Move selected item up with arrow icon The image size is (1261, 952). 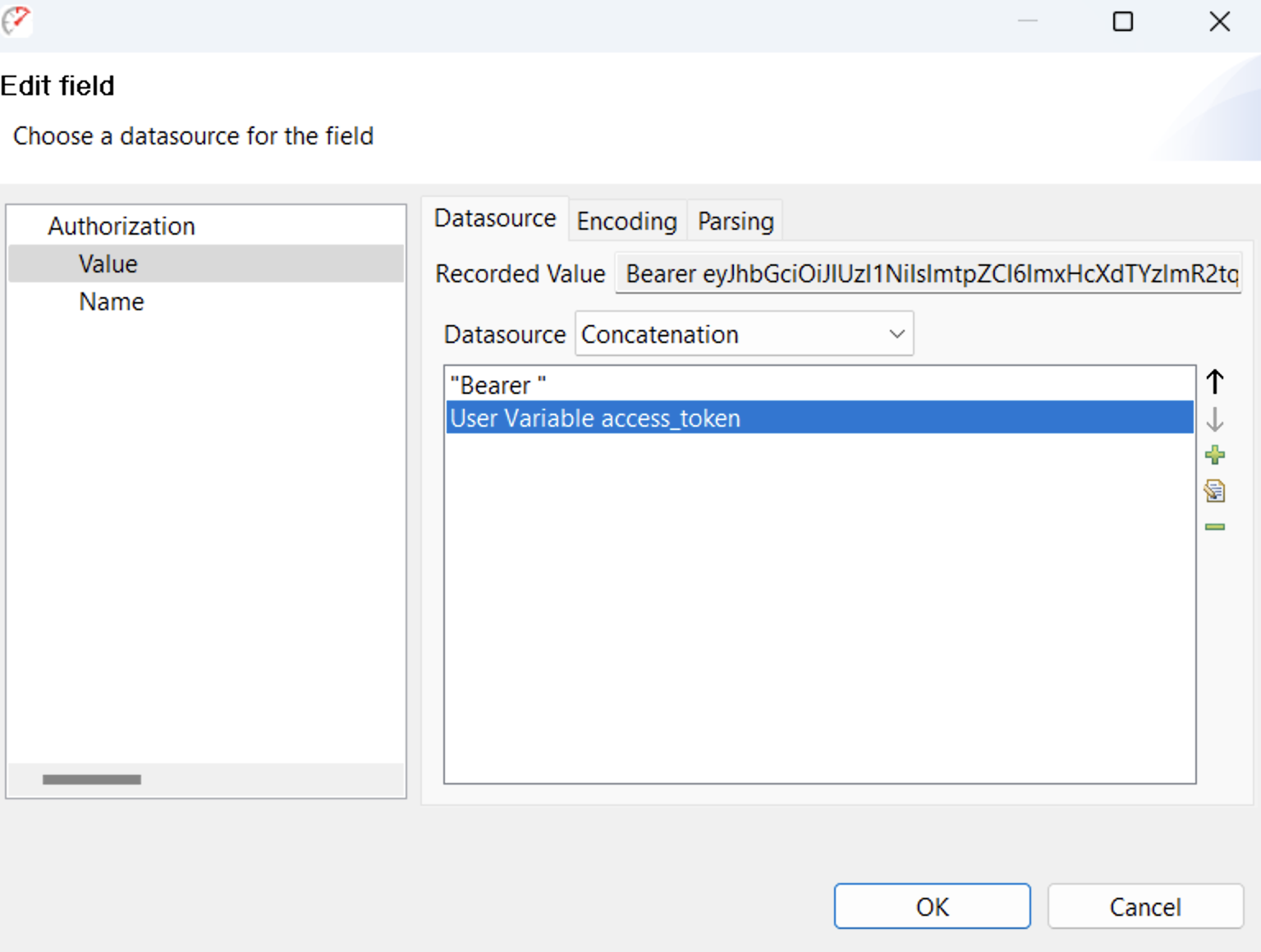1215,382
